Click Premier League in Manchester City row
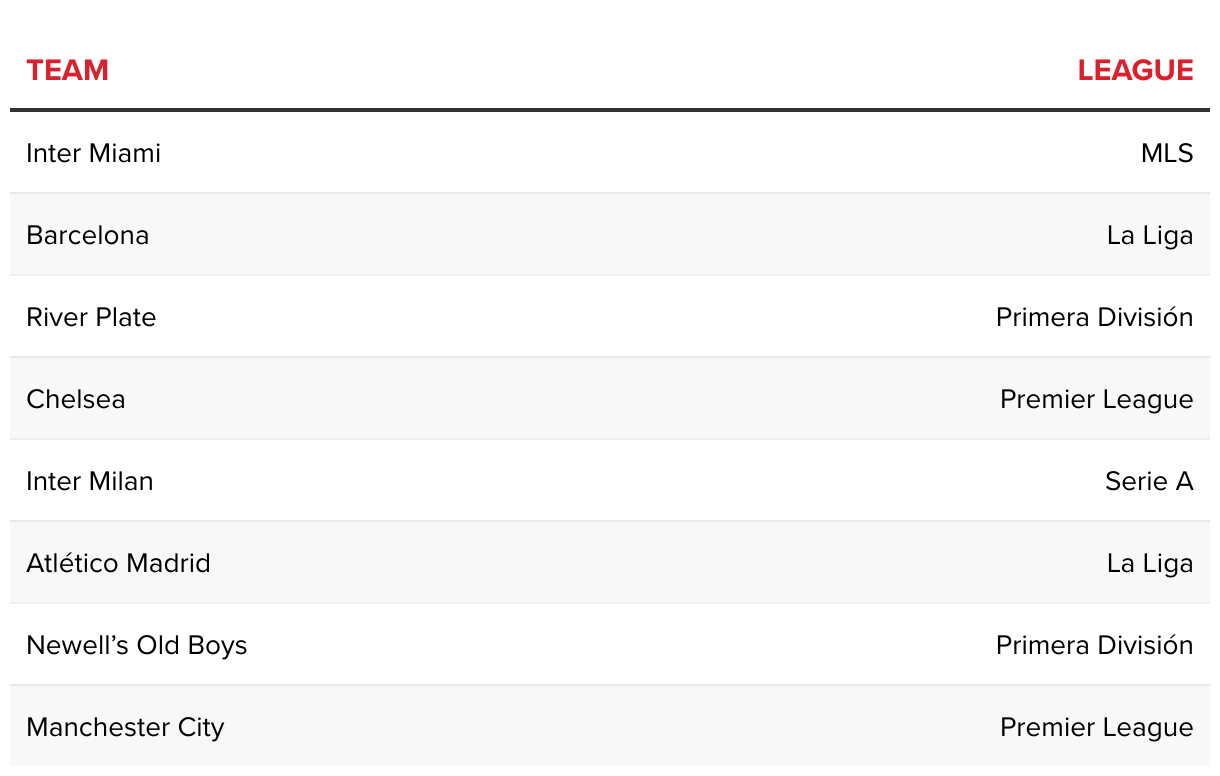Viewport: 1220px width, 776px height. [x=1096, y=727]
